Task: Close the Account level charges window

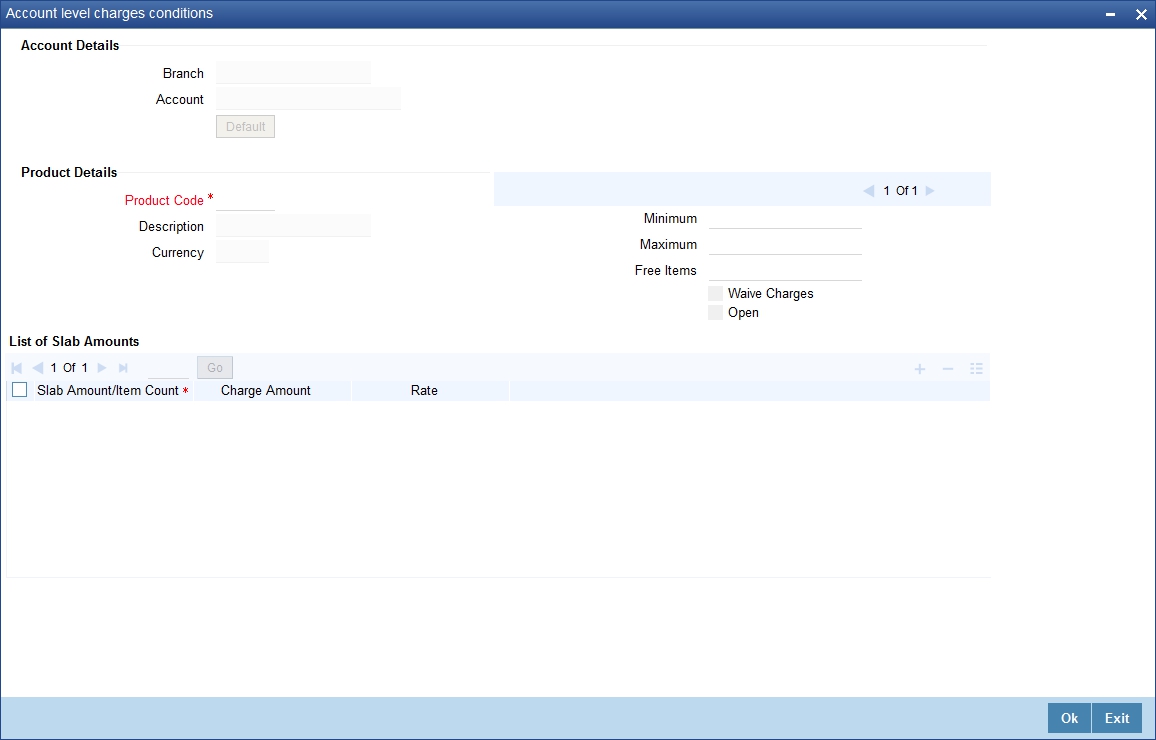Action: coord(1141,14)
